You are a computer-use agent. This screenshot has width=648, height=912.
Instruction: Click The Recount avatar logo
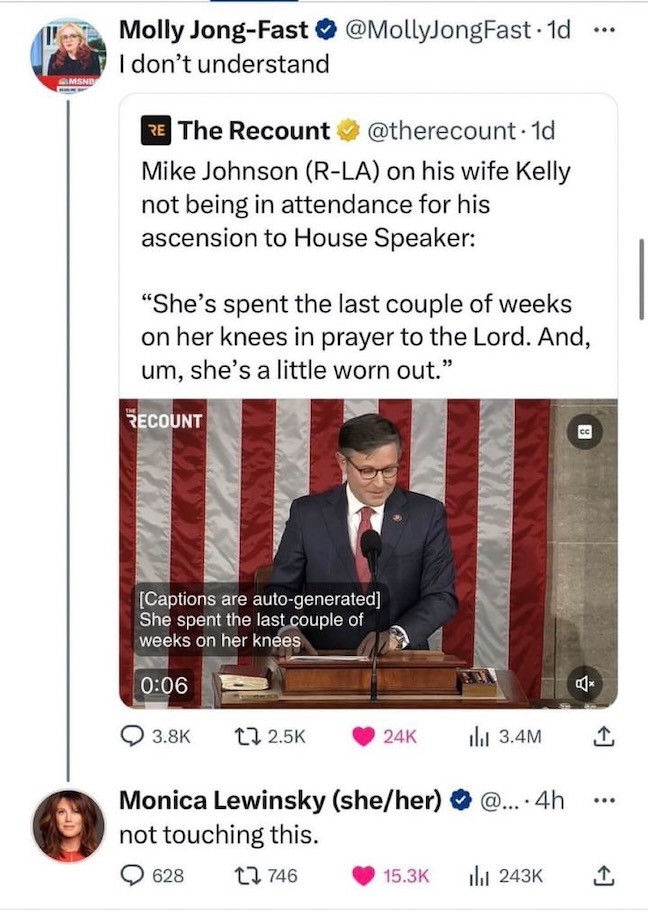[x=156, y=130]
